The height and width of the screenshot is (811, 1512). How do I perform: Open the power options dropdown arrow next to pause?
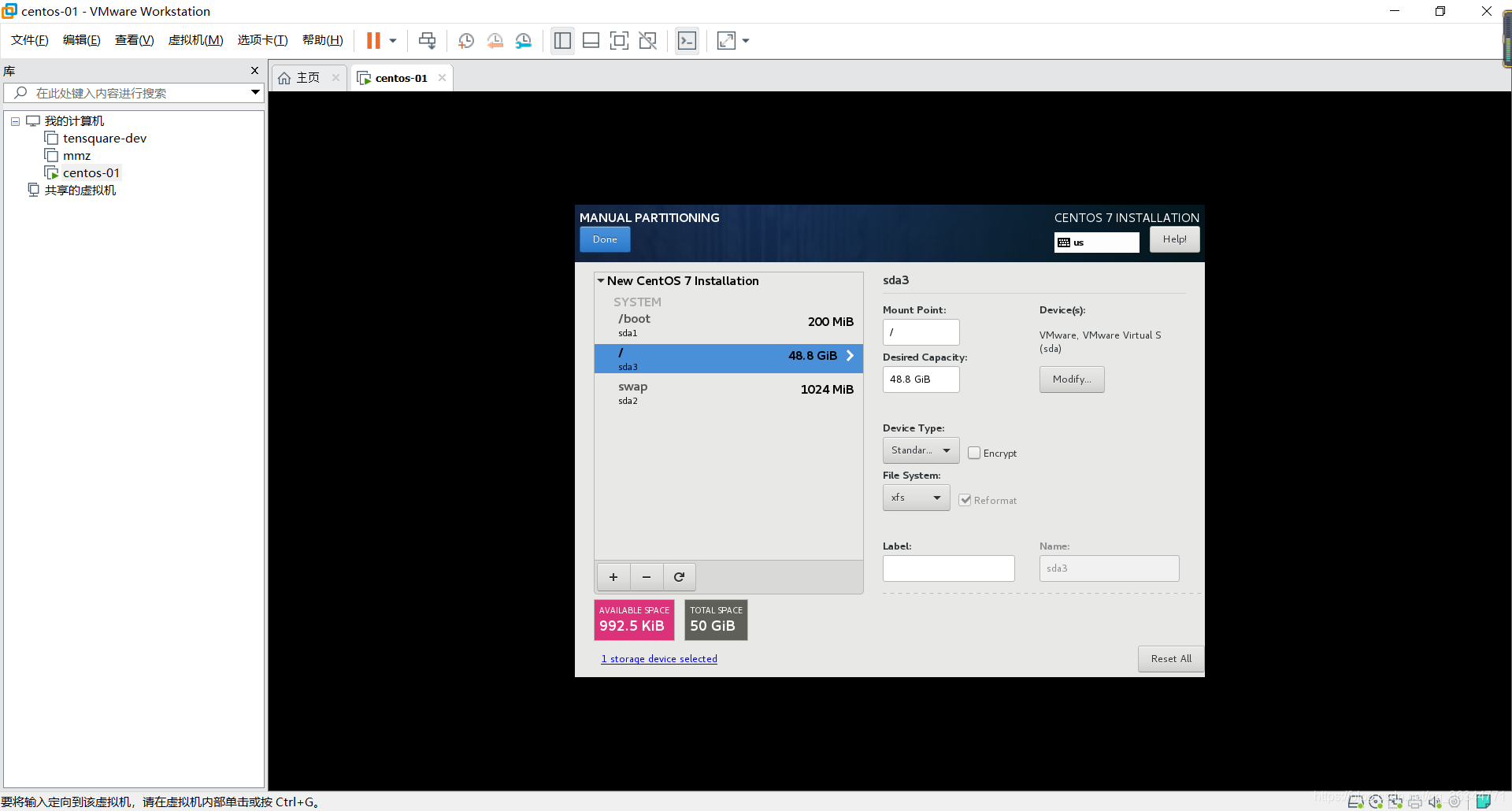point(393,40)
